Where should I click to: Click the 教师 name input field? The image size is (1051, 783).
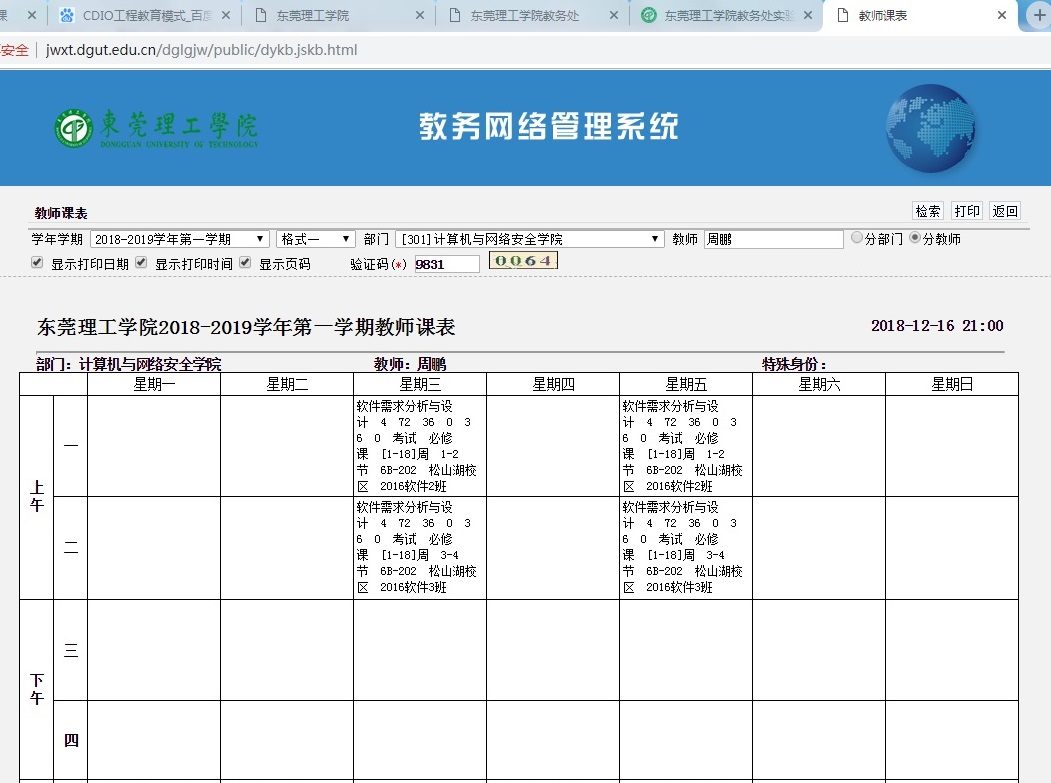[774, 239]
